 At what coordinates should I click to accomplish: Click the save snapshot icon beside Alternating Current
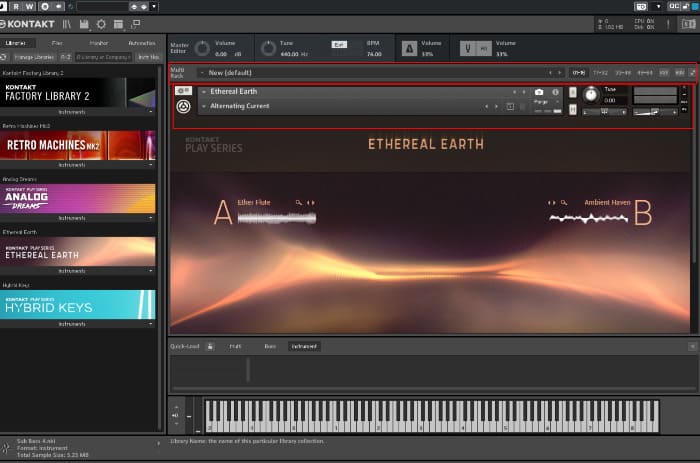pos(510,107)
